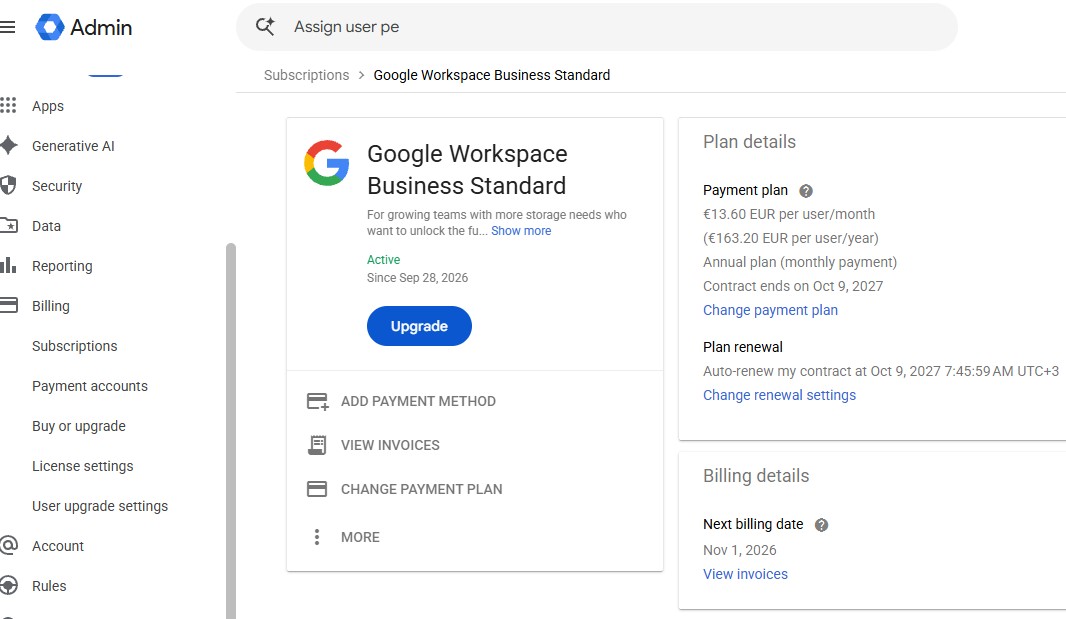Viewport: 1066px width, 619px height.
Task: Click the Generative AI sparkle icon
Action: click(x=9, y=146)
